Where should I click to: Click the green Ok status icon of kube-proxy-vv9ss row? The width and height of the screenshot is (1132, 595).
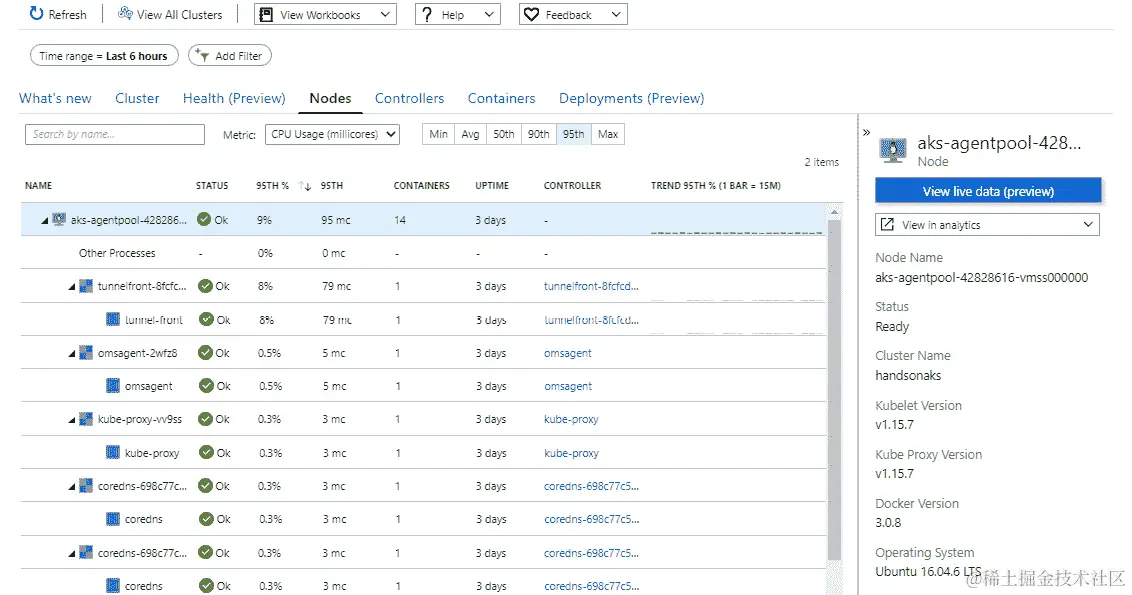click(x=205, y=419)
